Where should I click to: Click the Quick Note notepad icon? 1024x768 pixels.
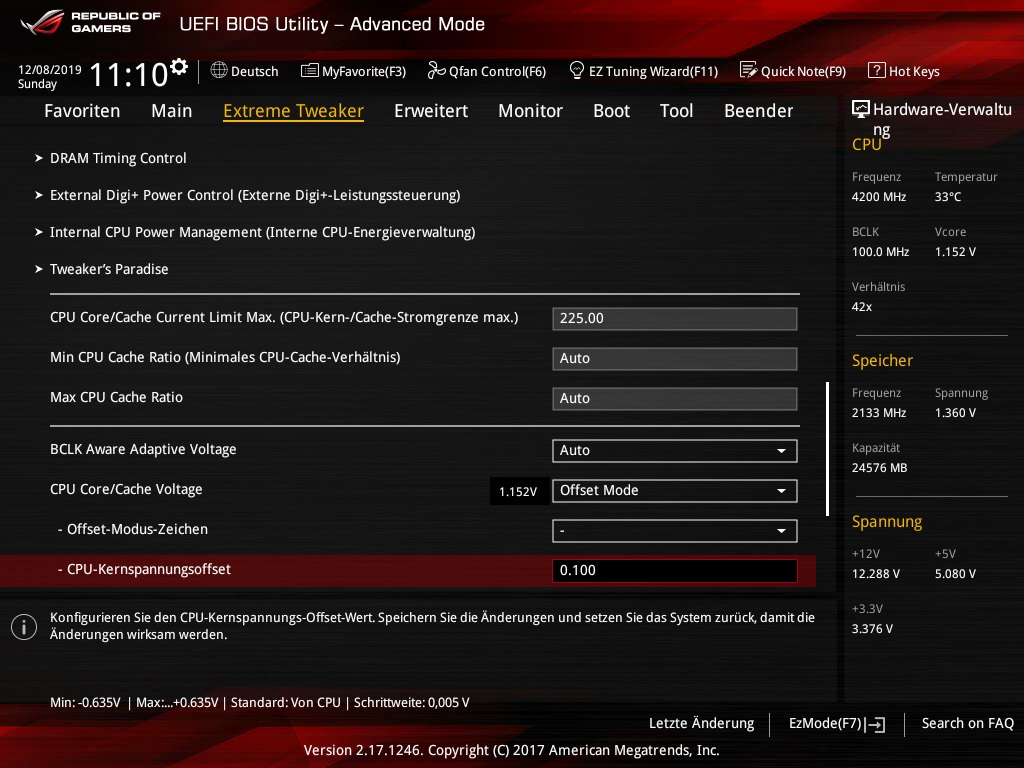(748, 70)
